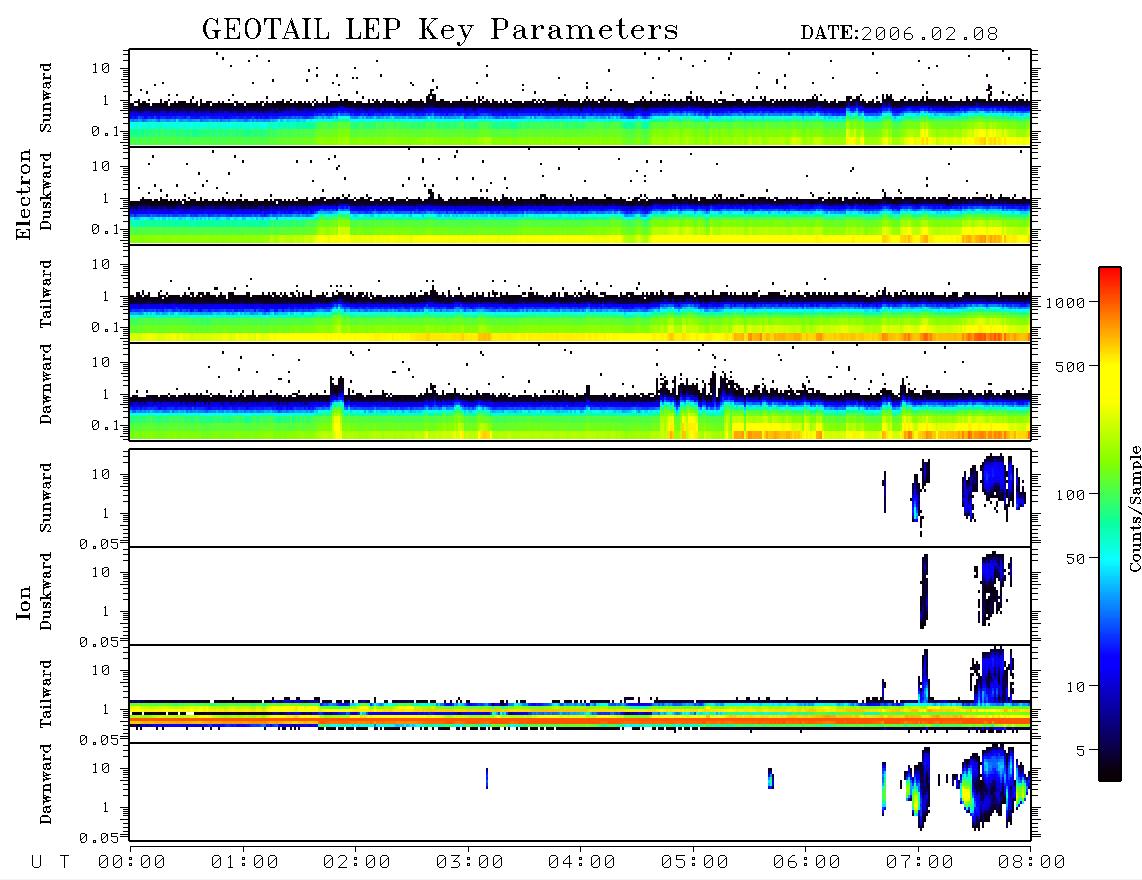The height and width of the screenshot is (880, 1142).
Task: Click the "1" tick of Electron Duskward panel
Action: click(x=106, y=198)
